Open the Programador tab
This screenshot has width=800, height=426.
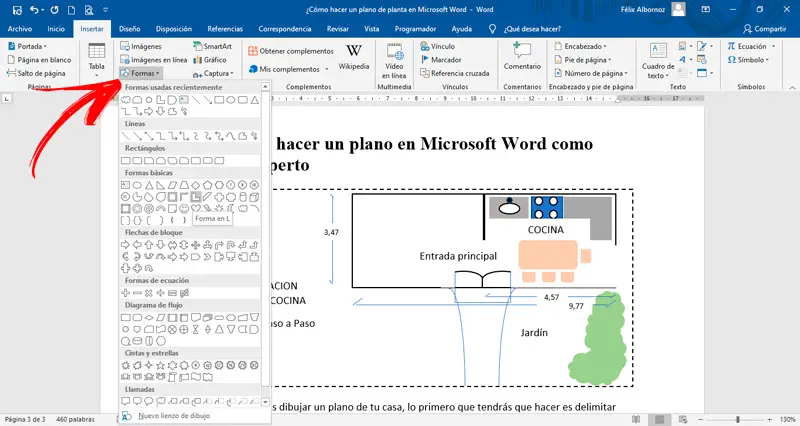tap(415, 29)
